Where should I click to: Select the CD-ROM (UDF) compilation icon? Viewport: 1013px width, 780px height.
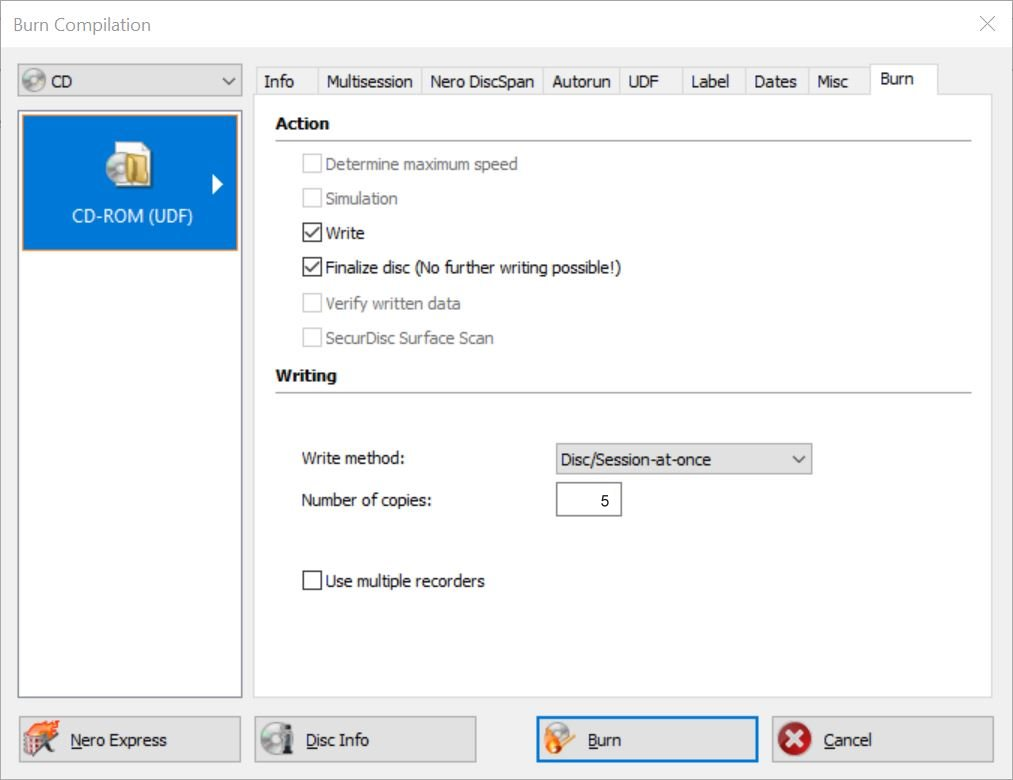tap(129, 166)
